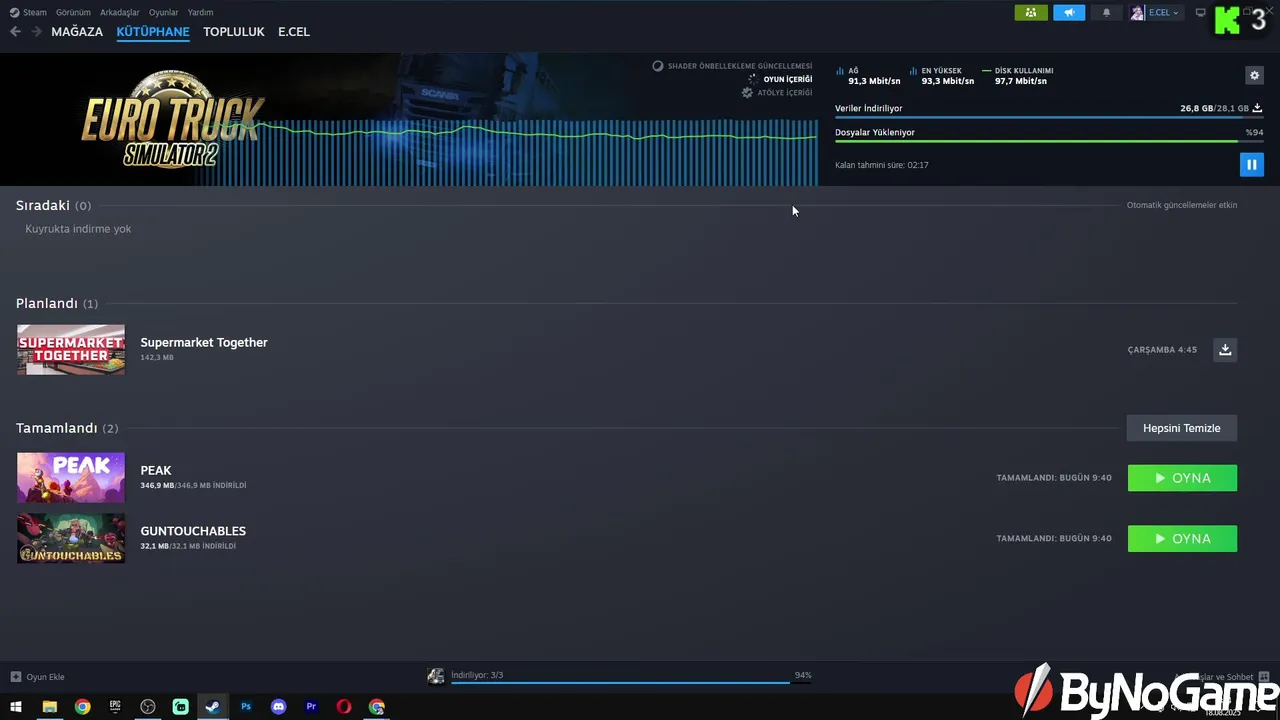The image size is (1280, 720).
Task: Play PEAK with OYNA button
Action: pyautogui.click(x=1182, y=478)
